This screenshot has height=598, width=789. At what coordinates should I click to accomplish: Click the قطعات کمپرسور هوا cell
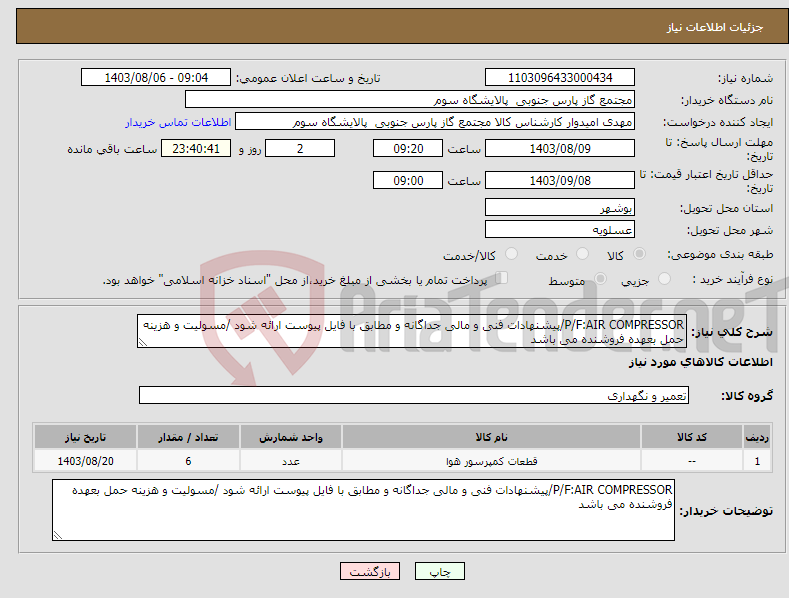[491, 461]
